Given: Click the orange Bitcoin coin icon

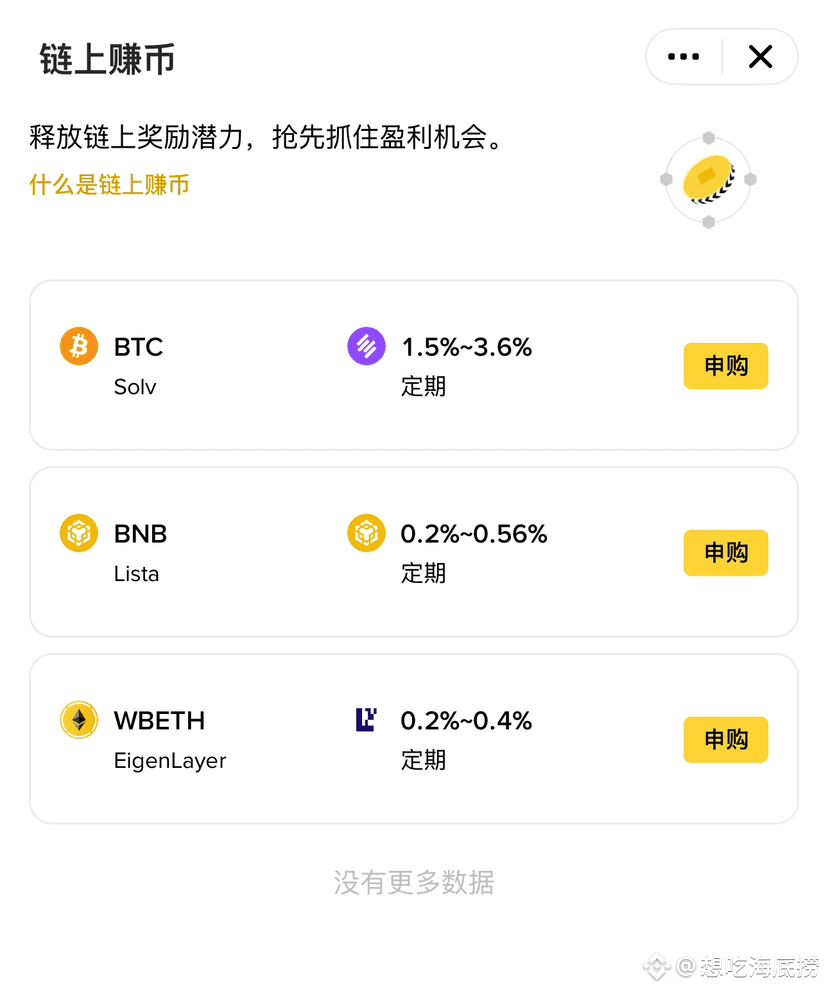Looking at the screenshot, I should click(79, 346).
